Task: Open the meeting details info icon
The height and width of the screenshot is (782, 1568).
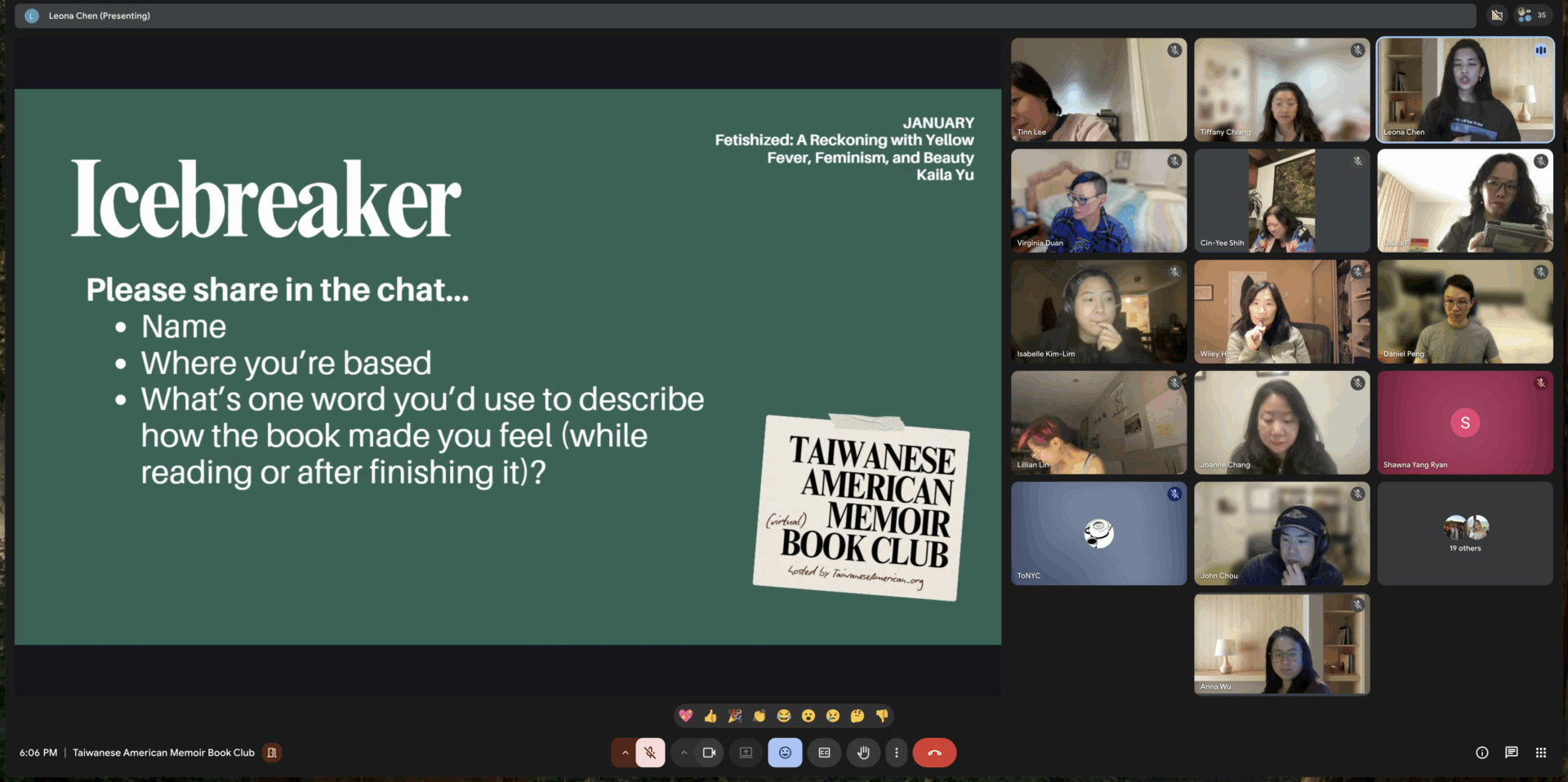Action: pyautogui.click(x=1482, y=753)
